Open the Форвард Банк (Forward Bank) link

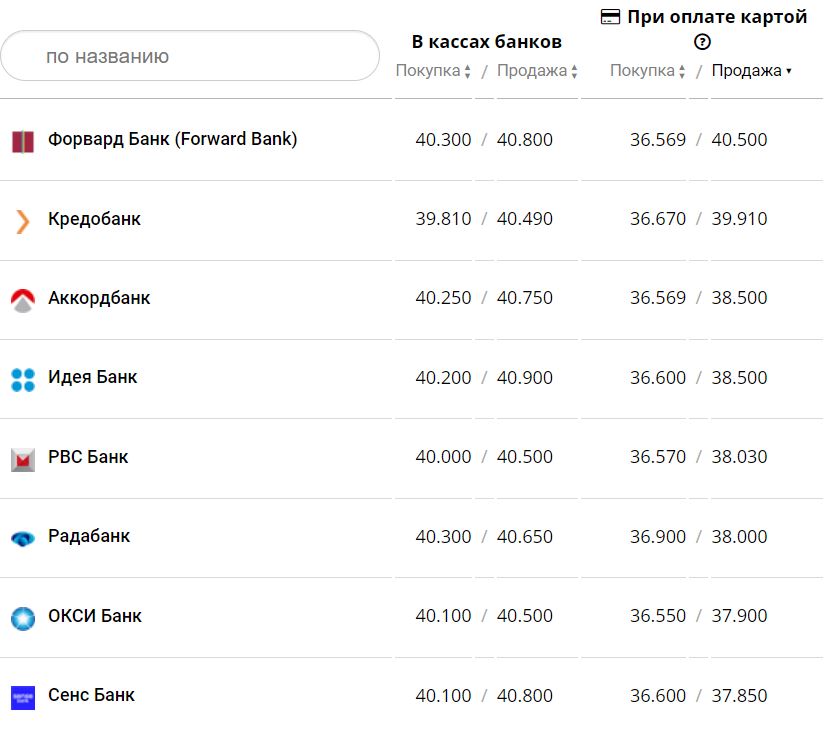172,139
